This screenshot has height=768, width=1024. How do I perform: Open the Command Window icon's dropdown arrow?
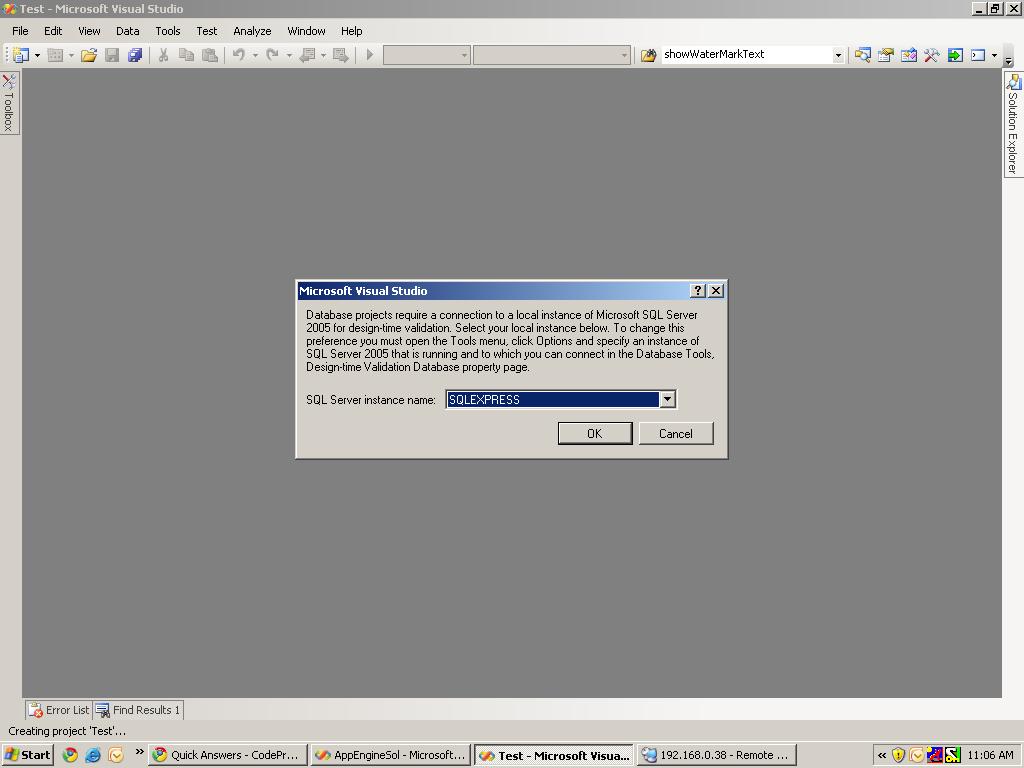[994, 56]
